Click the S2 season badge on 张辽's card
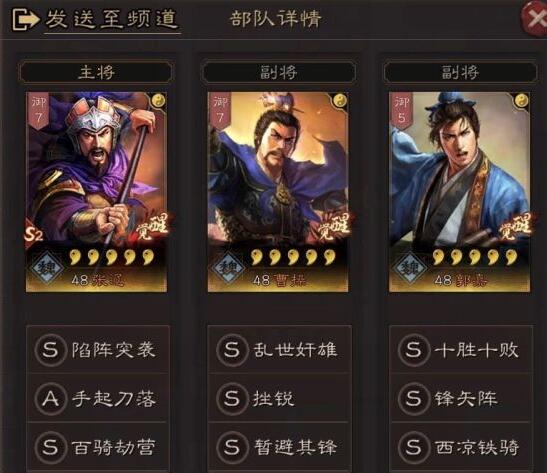 33,235
